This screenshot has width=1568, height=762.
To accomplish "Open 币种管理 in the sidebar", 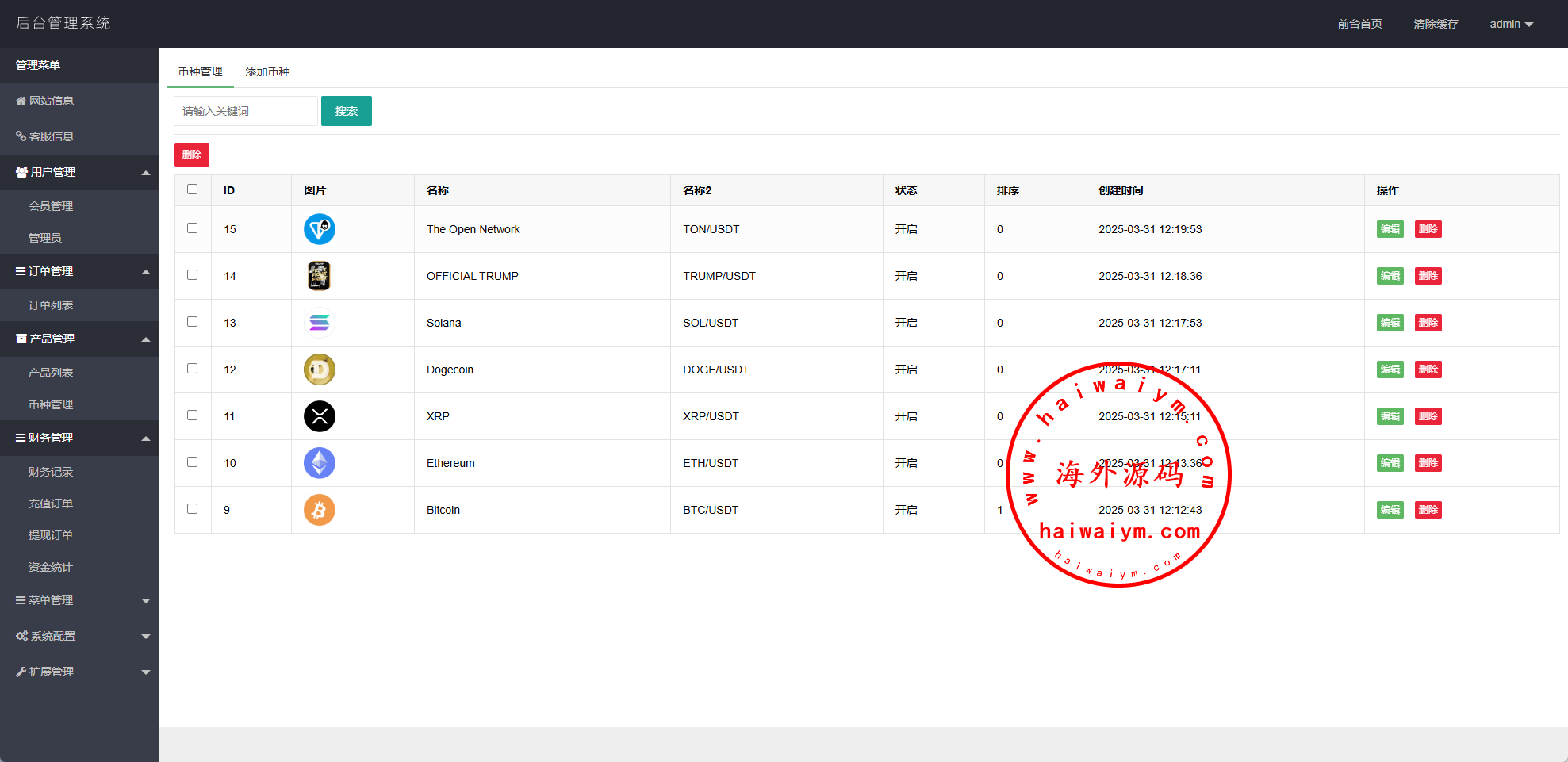I will (51, 404).
